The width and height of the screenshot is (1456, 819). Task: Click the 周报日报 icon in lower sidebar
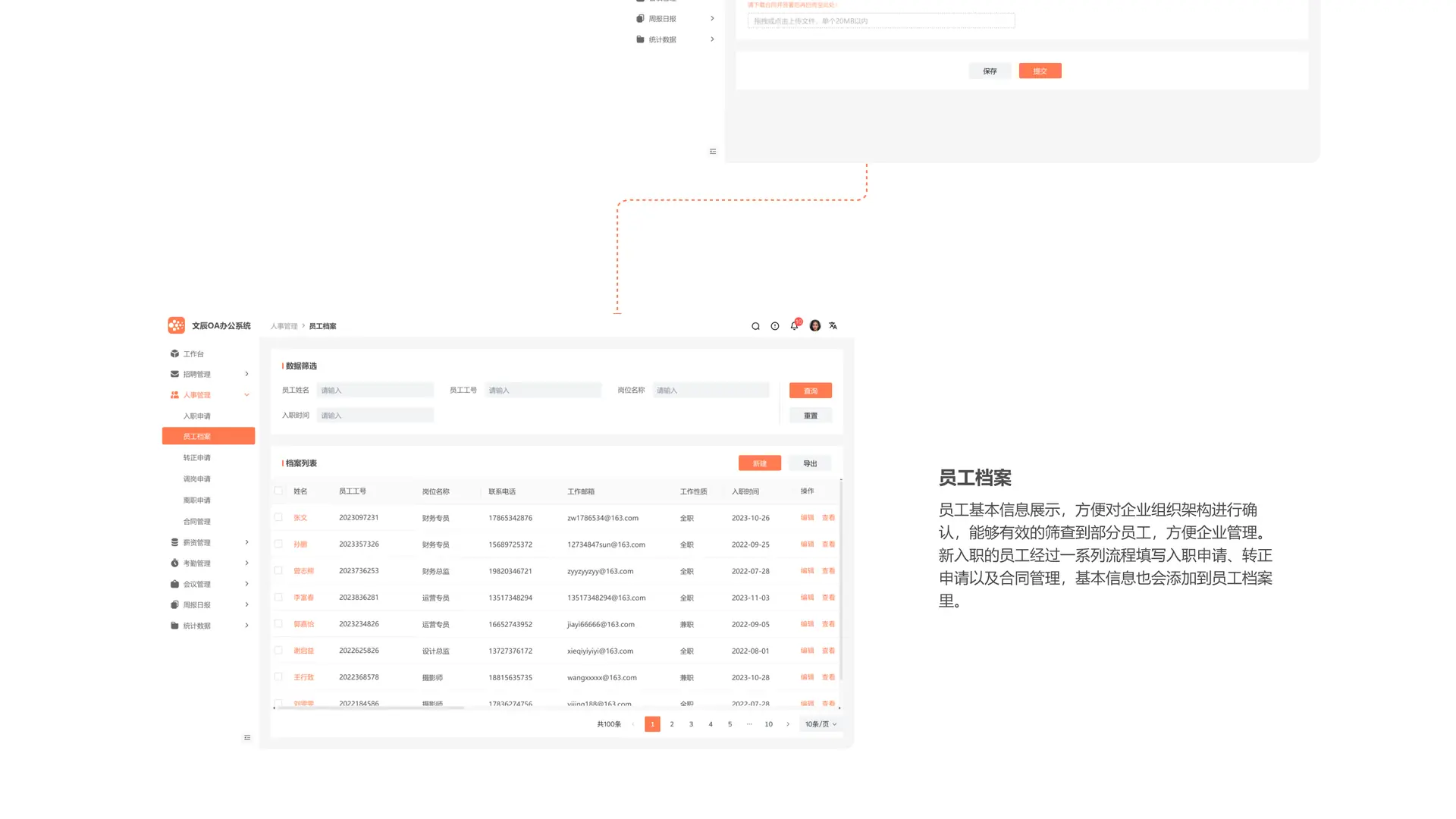click(x=174, y=604)
